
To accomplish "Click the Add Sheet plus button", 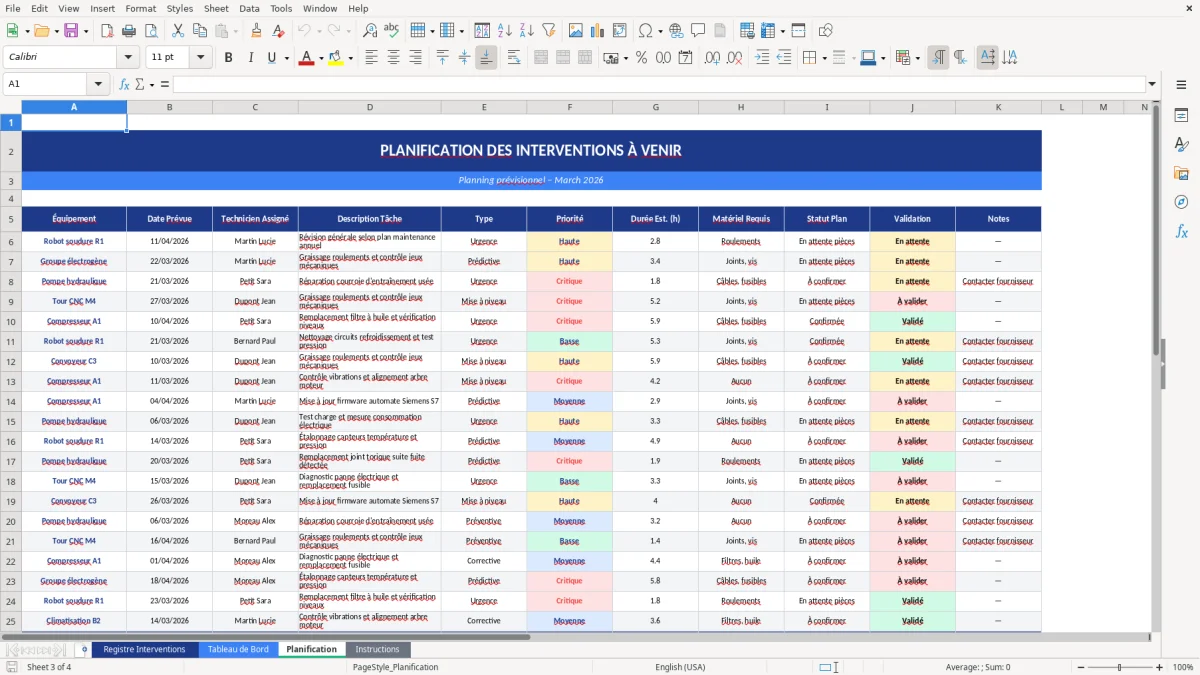I will pos(84,649).
